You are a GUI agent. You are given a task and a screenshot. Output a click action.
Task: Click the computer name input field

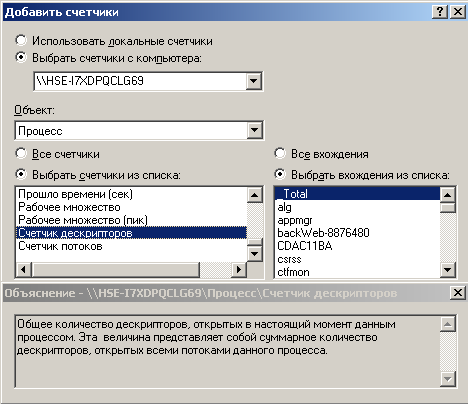pos(140,81)
